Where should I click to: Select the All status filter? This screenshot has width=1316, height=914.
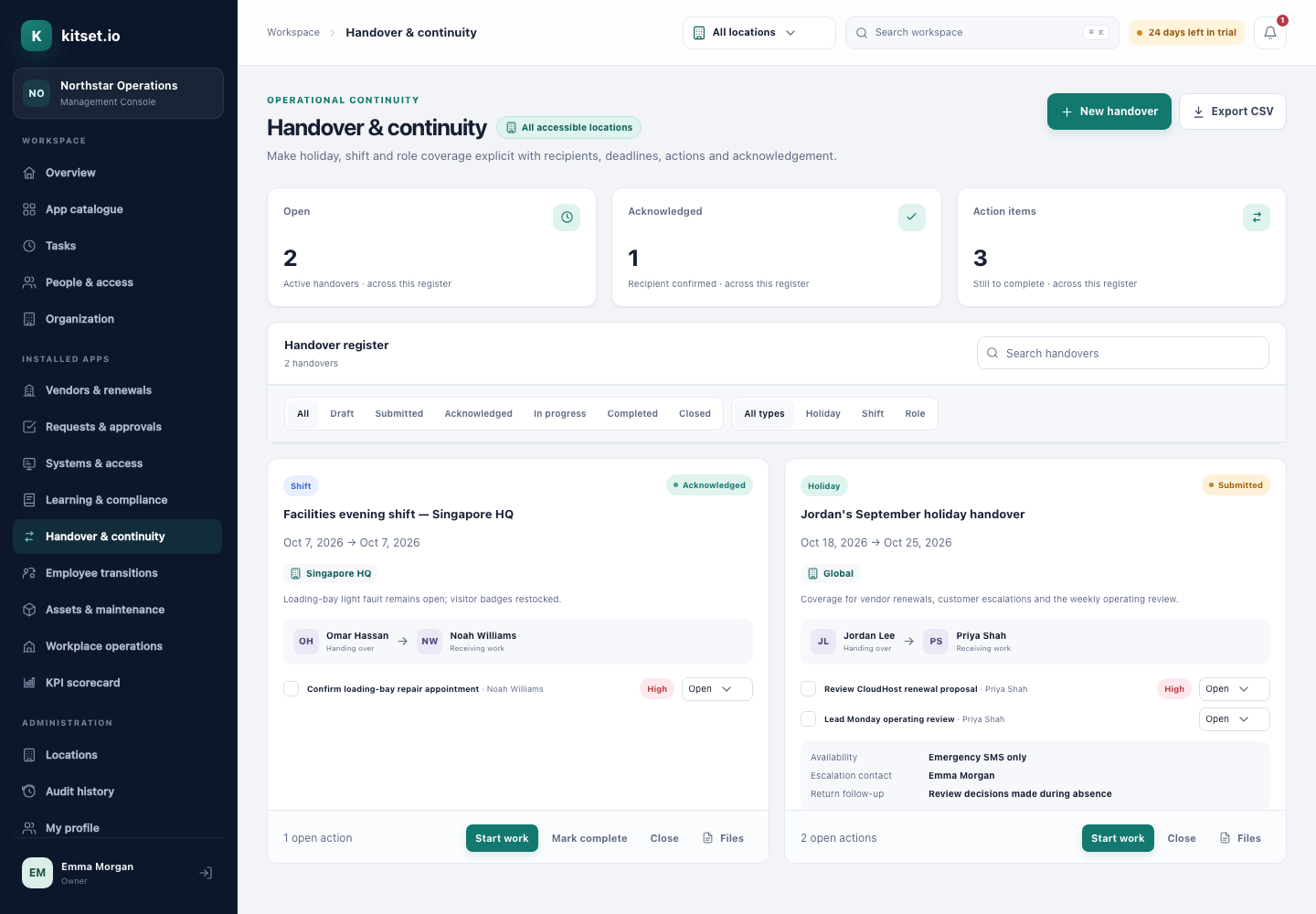303,414
